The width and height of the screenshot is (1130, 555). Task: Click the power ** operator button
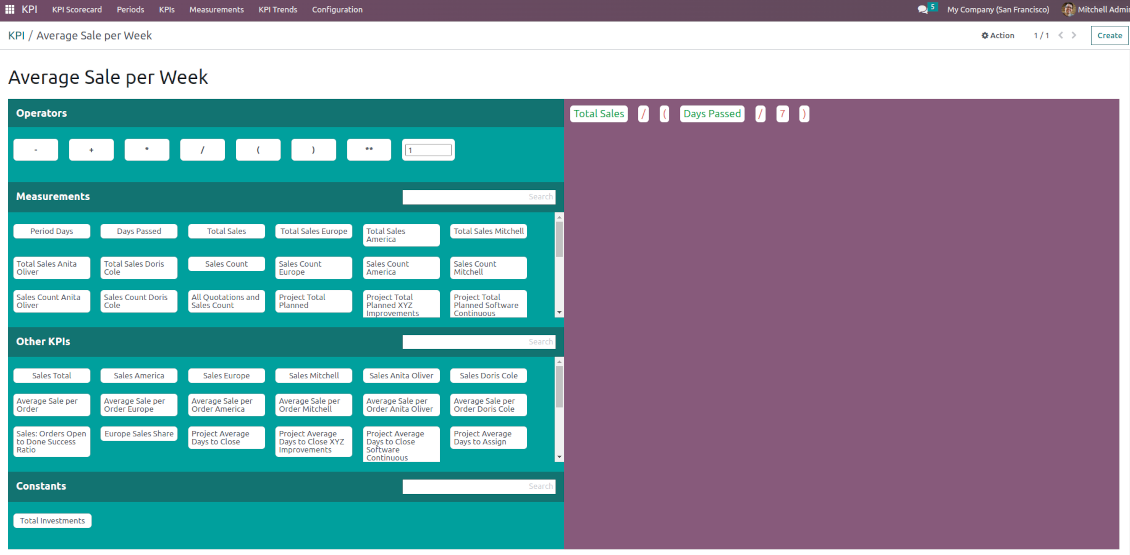(x=369, y=150)
